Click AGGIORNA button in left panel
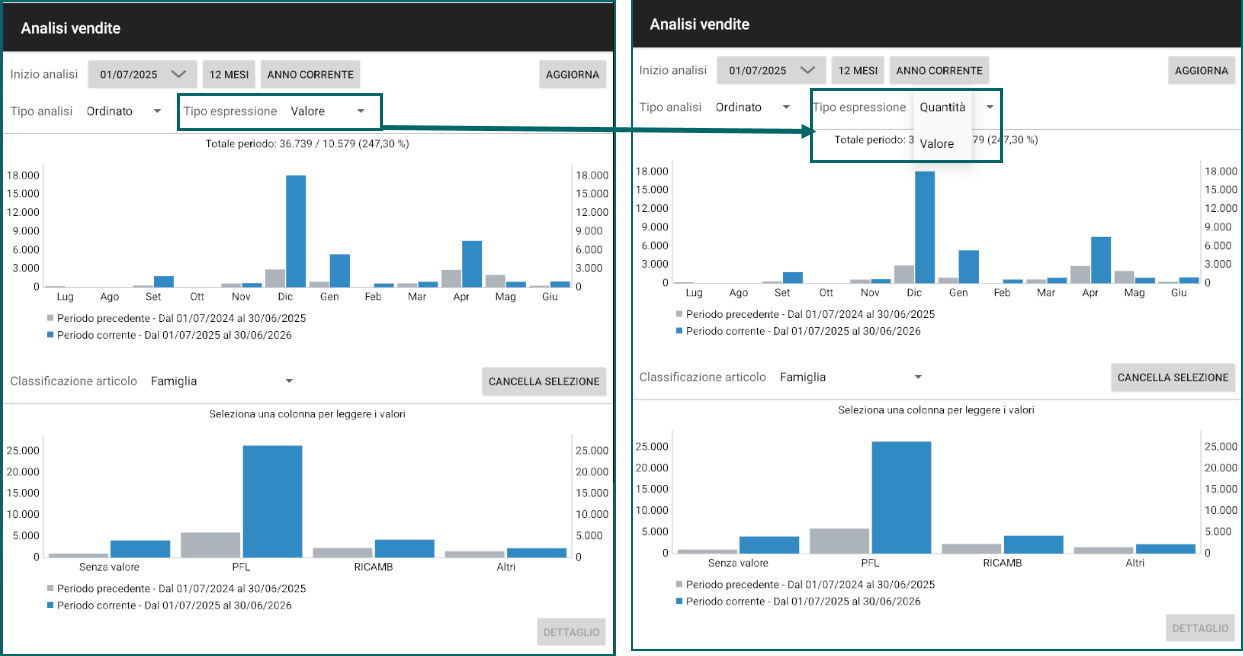1243x656 pixels. [x=573, y=74]
